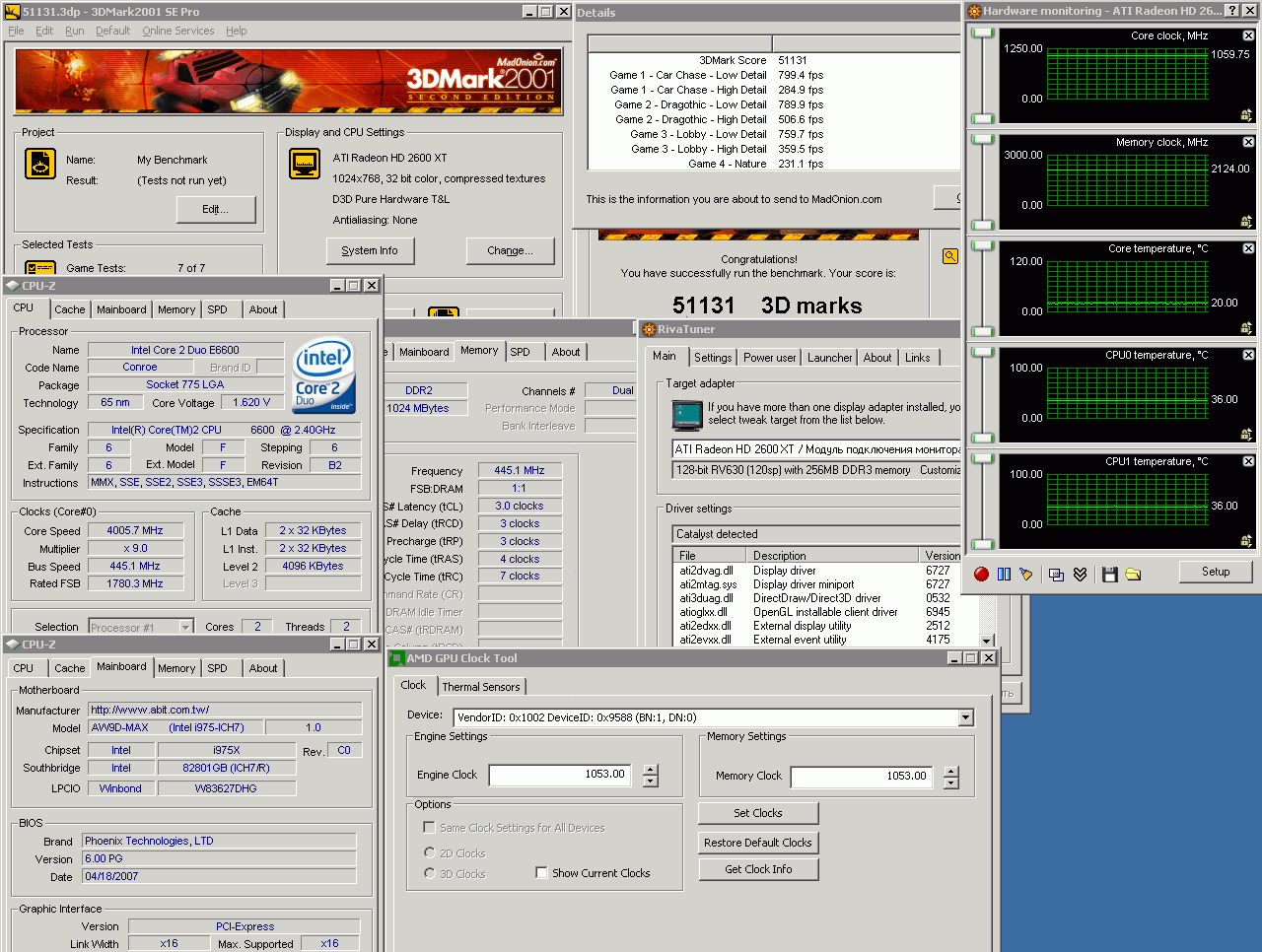Click the Selected Tests icon in 3DMark2001
Screen dimensions: 1262x952
pyautogui.click(x=40, y=267)
